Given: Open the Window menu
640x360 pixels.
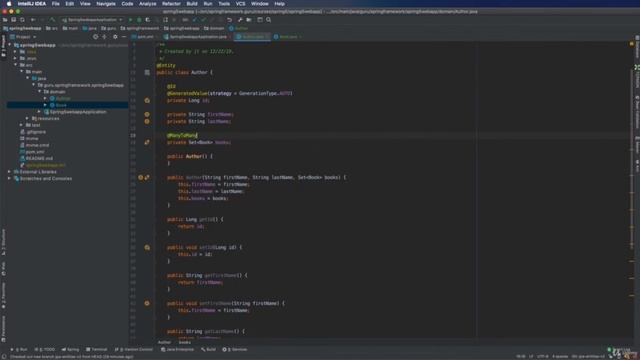Looking at the screenshot, I should 260,4.
